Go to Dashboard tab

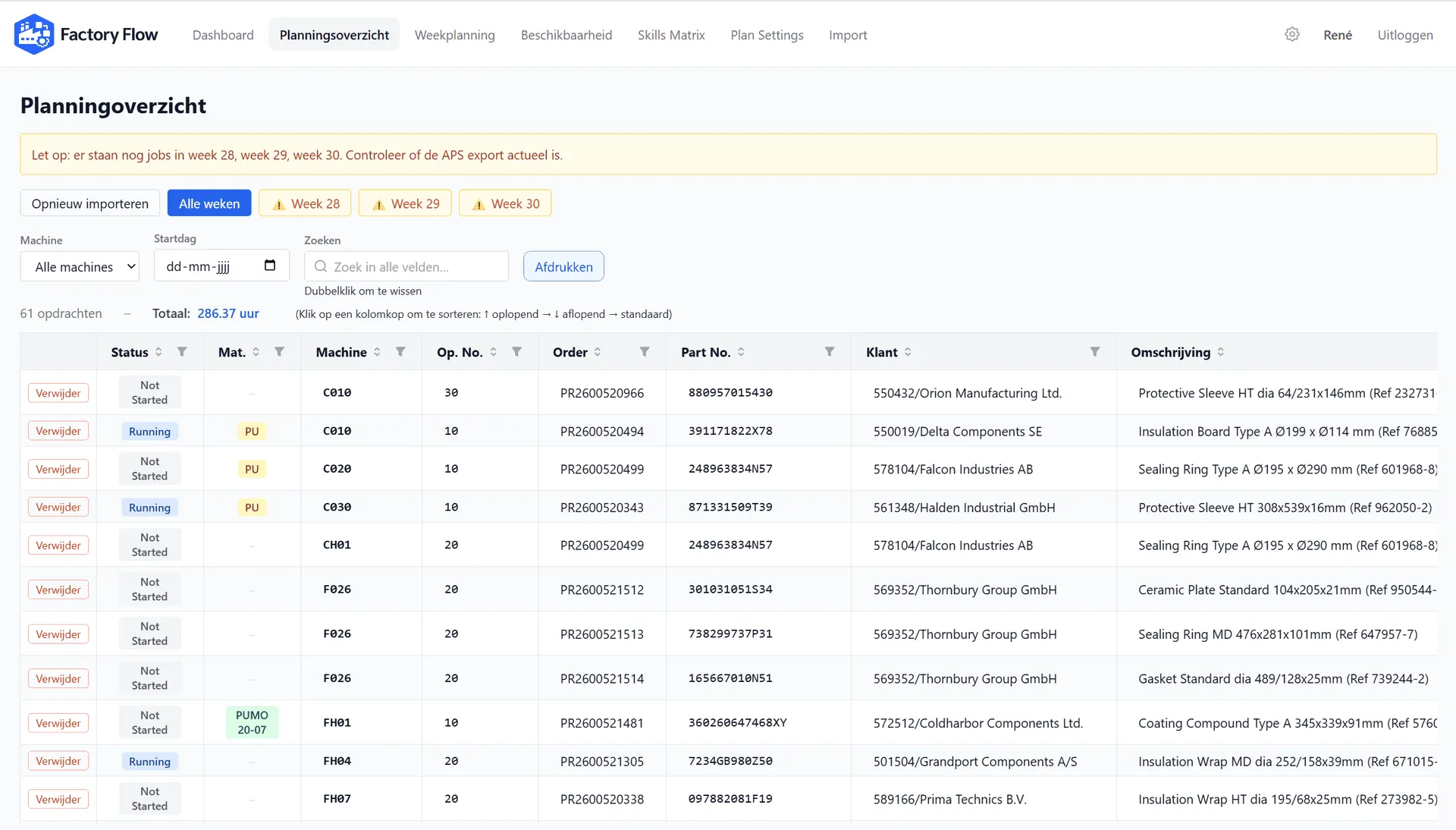tap(223, 35)
